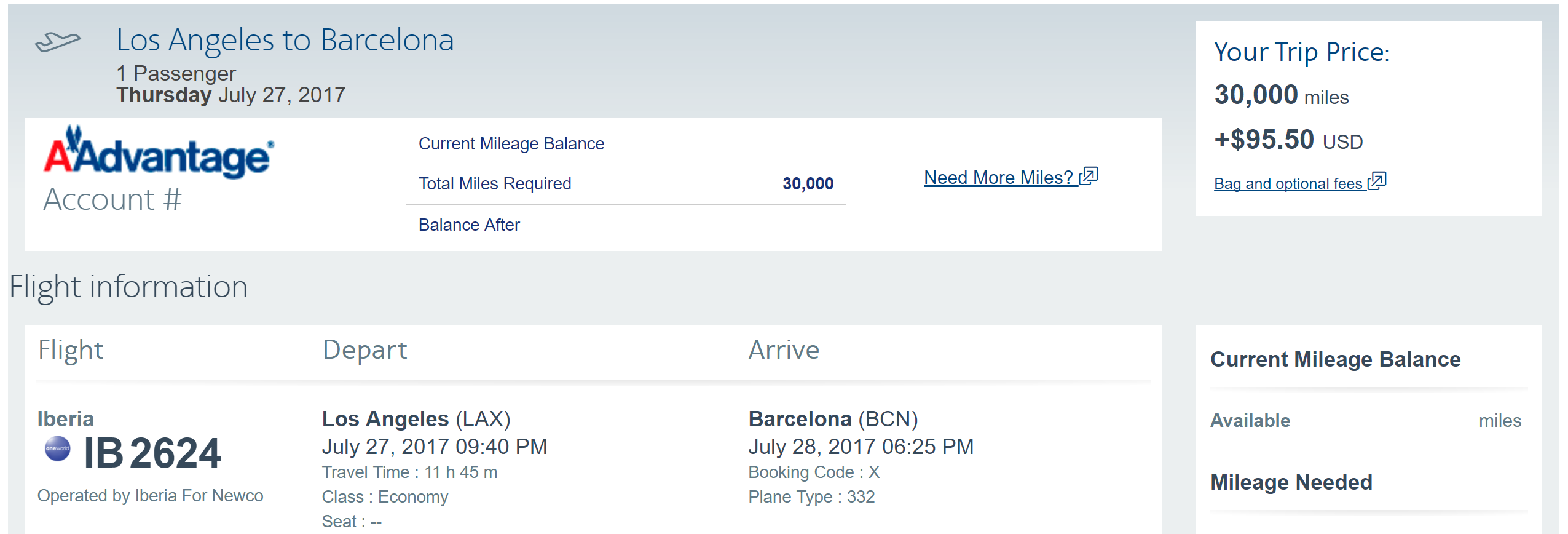Click the airplane icon beside the trip title
1568x534 pixels.
tap(58, 42)
